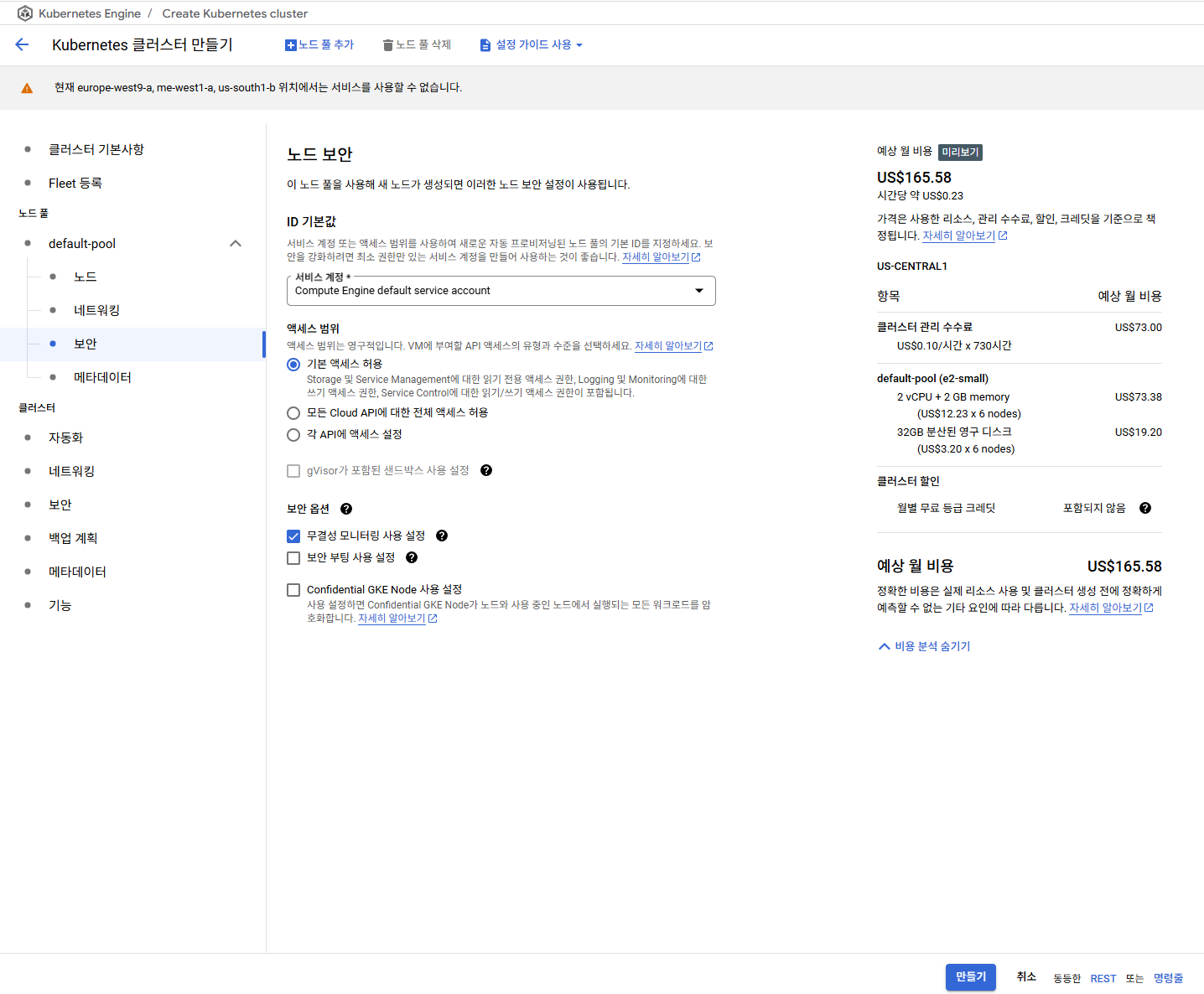Viewport: 1204px width, 994px height.
Task: Click 노드 풀 삭제 button
Action: point(417,45)
